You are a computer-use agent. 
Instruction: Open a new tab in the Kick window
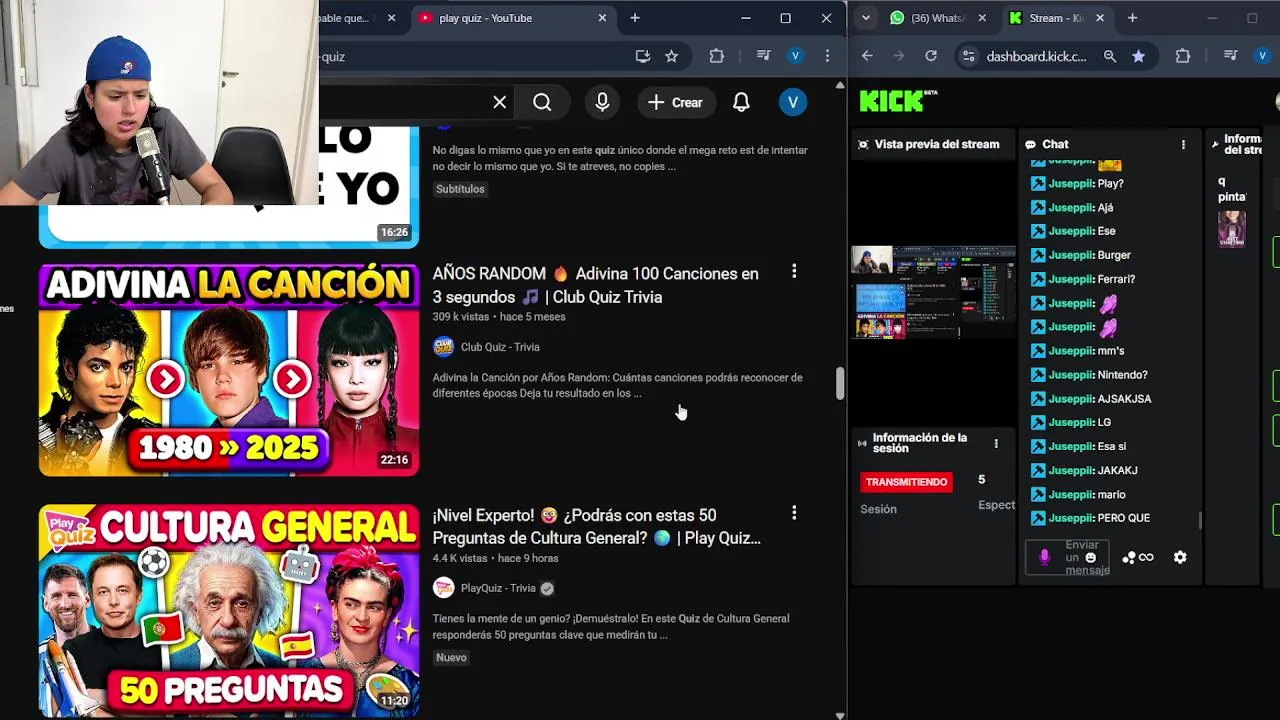click(1132, 18)
